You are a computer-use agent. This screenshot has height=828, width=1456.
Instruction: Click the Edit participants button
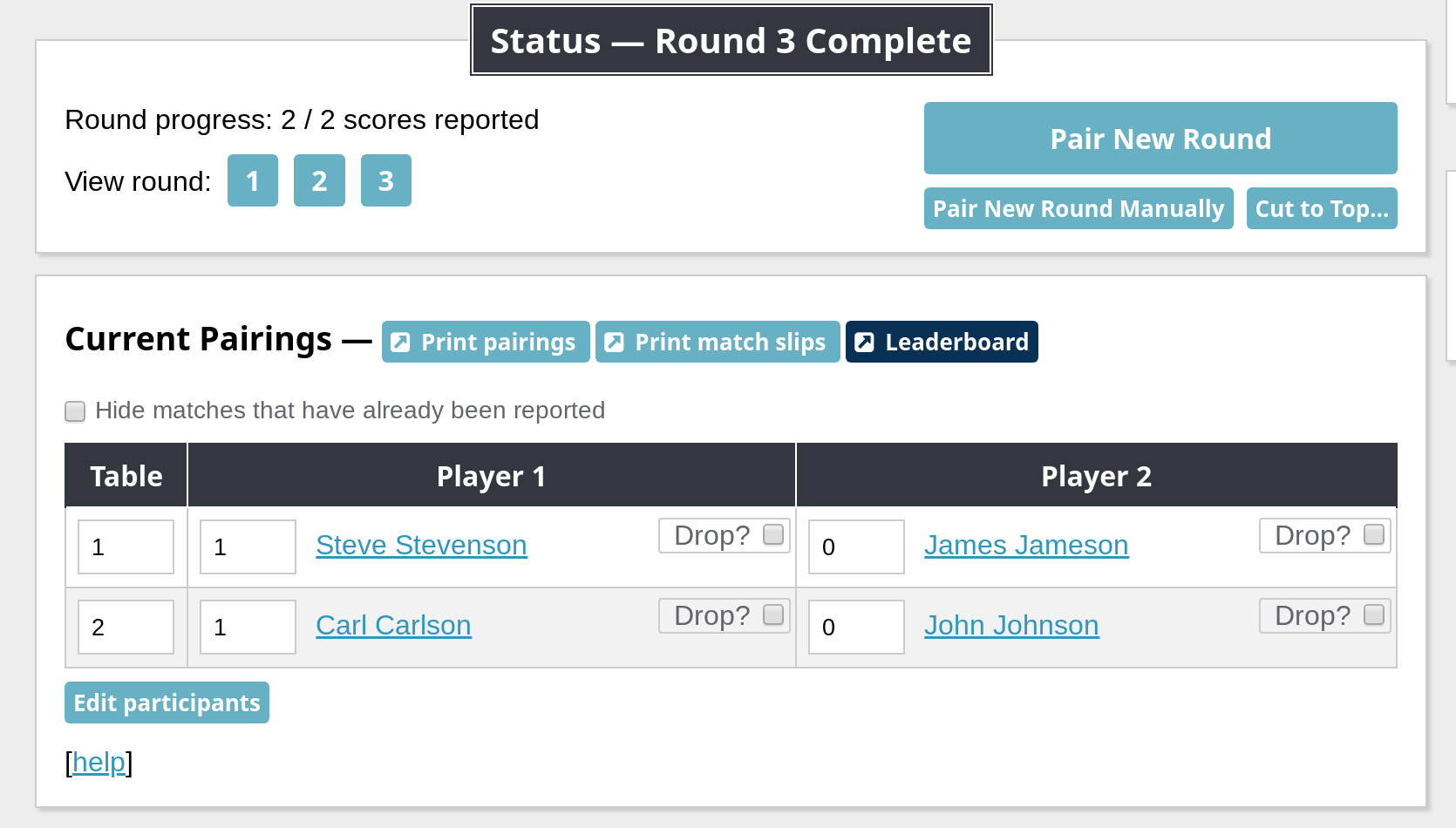167,702
